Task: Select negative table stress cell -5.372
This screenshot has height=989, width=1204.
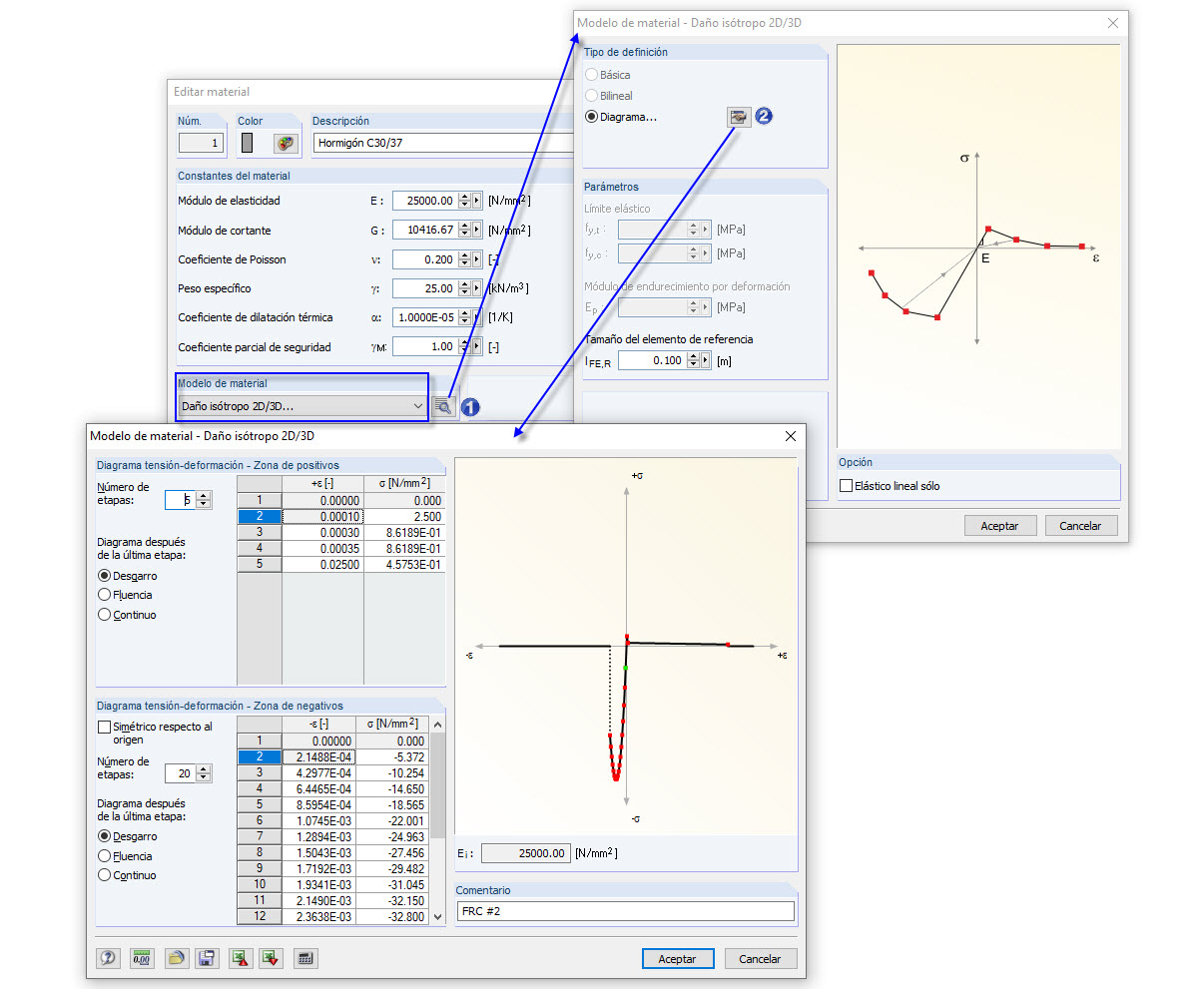Action: [x=392, y=757]
